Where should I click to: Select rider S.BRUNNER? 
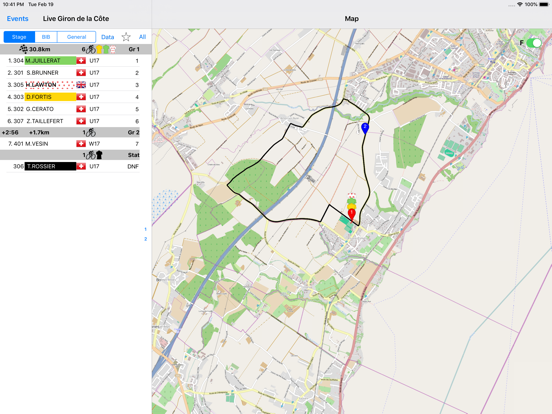(73, 73)
